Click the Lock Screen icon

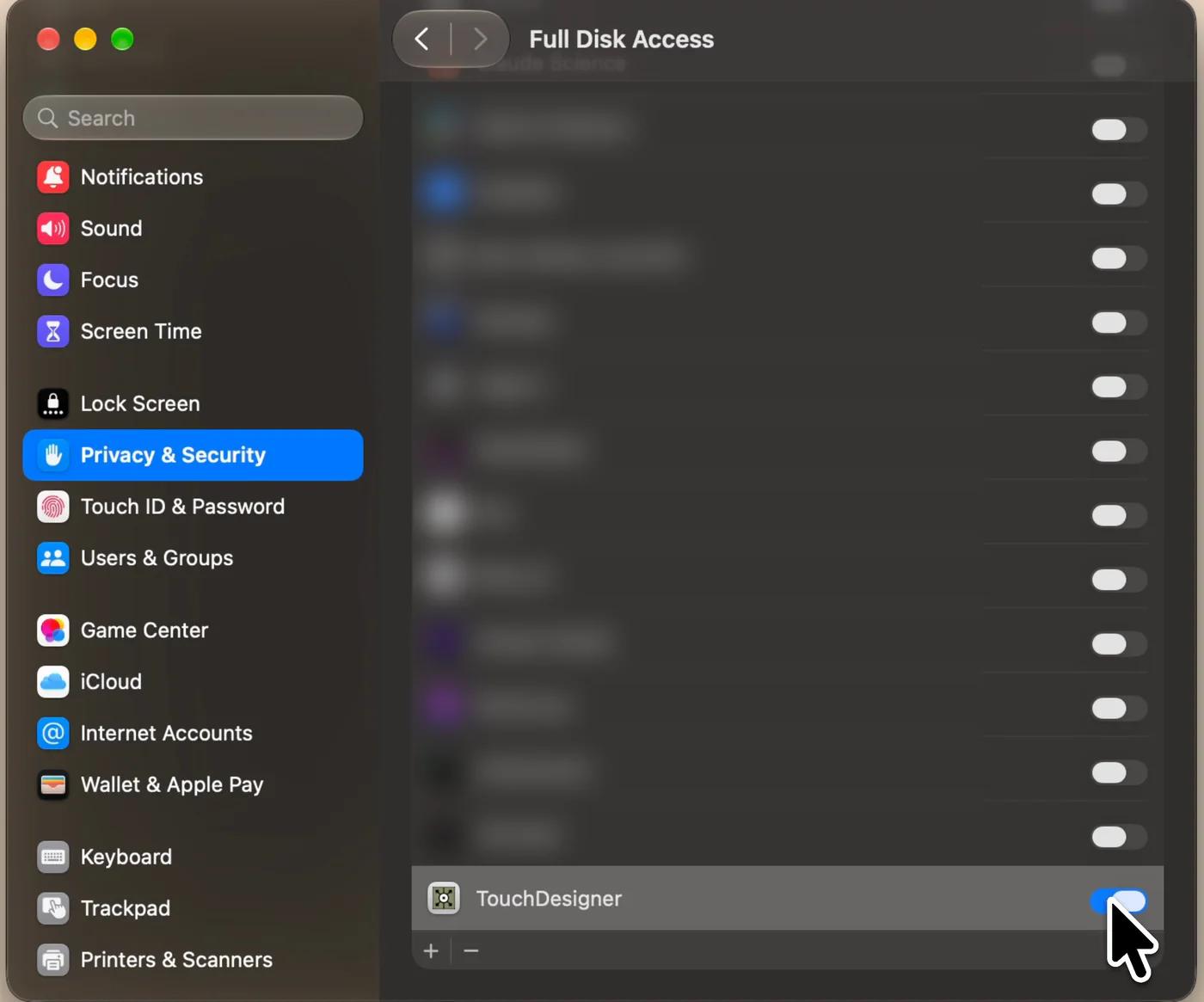pos(53,403)
